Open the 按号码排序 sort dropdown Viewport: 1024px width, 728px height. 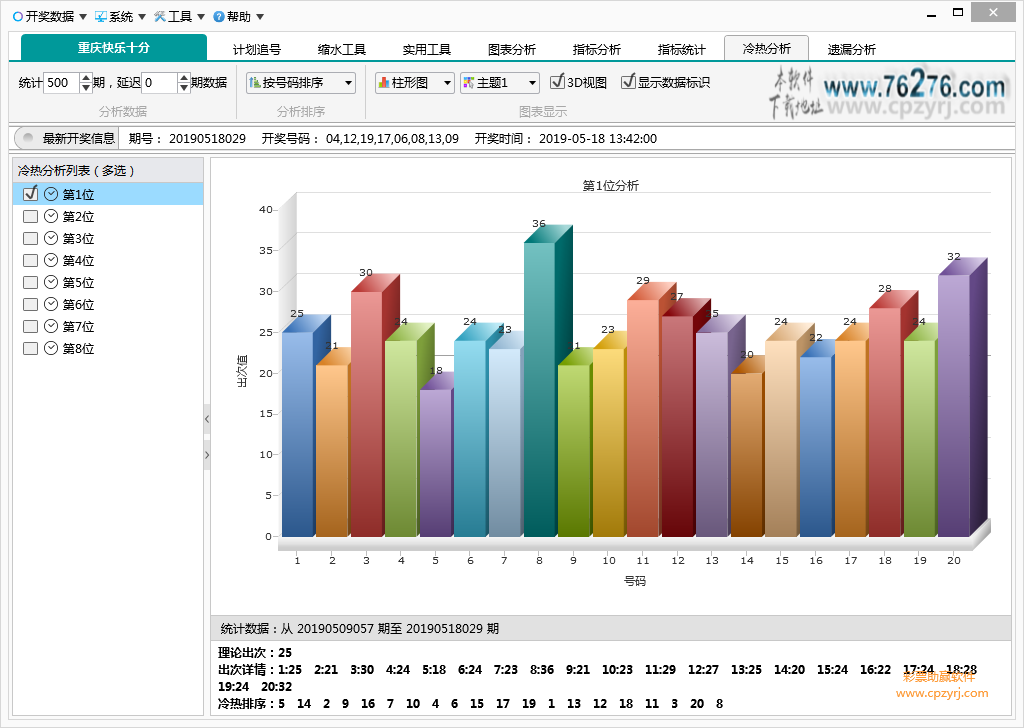300,82
